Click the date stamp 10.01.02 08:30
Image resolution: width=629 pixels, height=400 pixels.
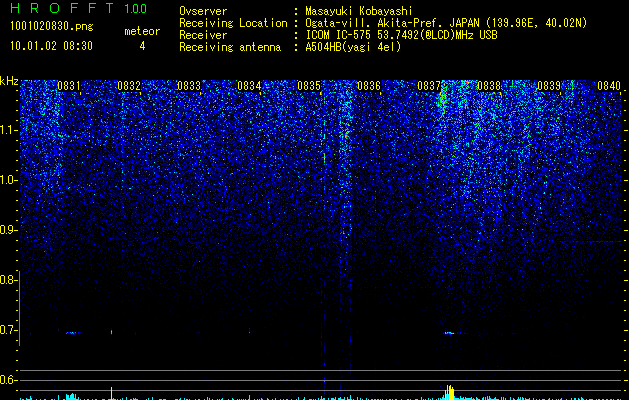pyautogui.click(x=51, y=46)
